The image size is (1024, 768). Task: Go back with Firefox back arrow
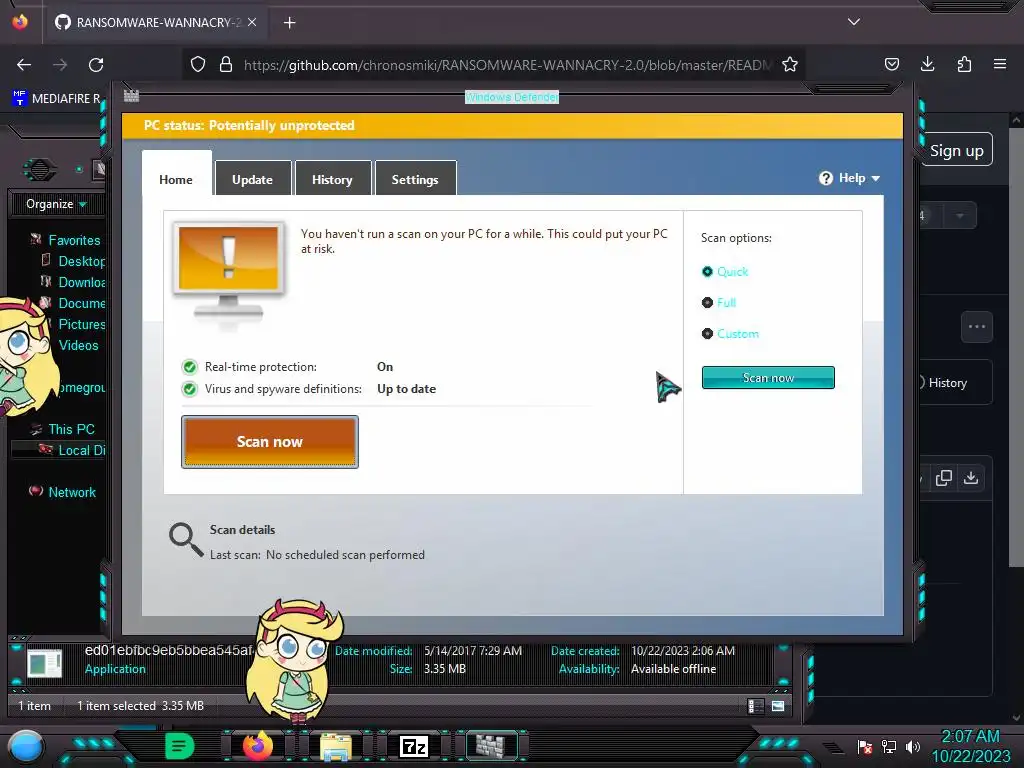tap(24, 65)
